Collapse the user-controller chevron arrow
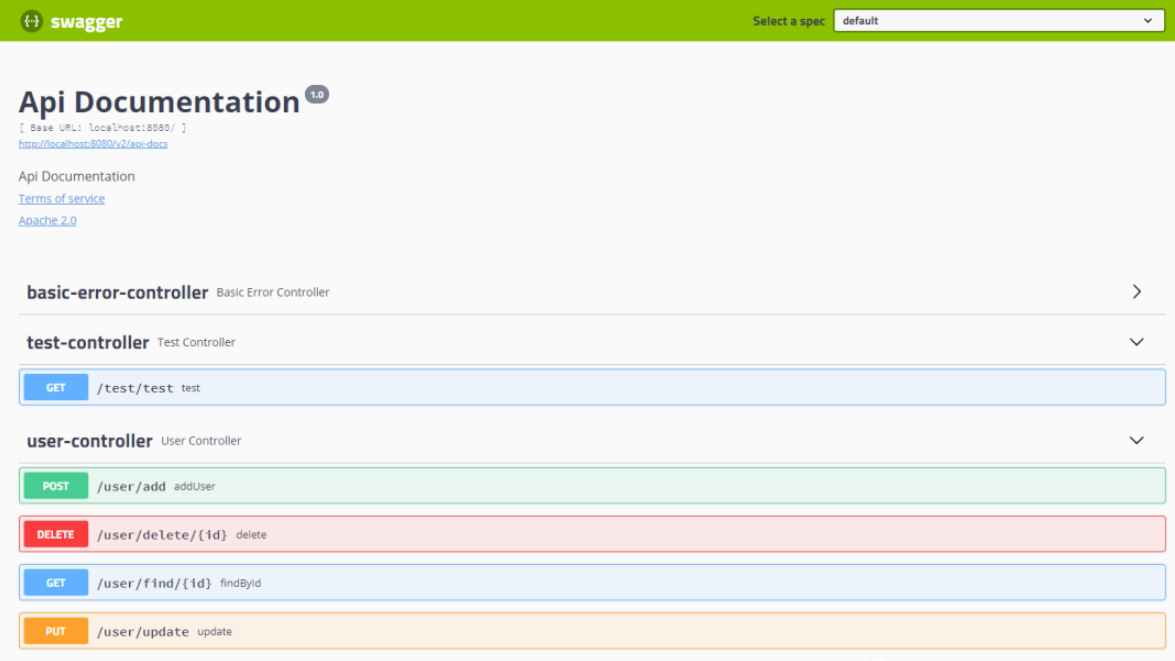 (x=1136, y=440)
